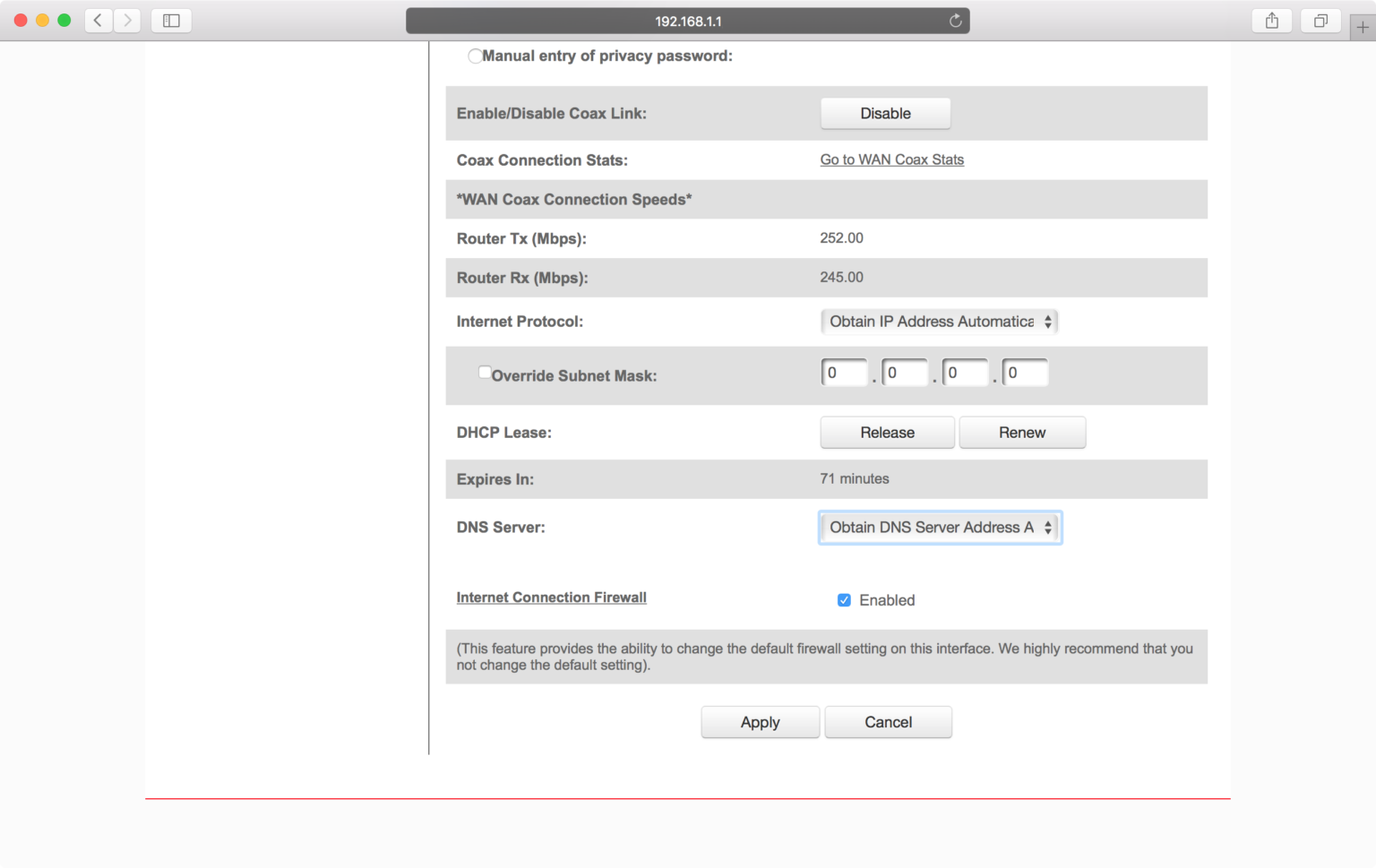Open the Internet Connection Firewall link
The height and width of the screenshot is (868, 1376).
tap(551, 597)
